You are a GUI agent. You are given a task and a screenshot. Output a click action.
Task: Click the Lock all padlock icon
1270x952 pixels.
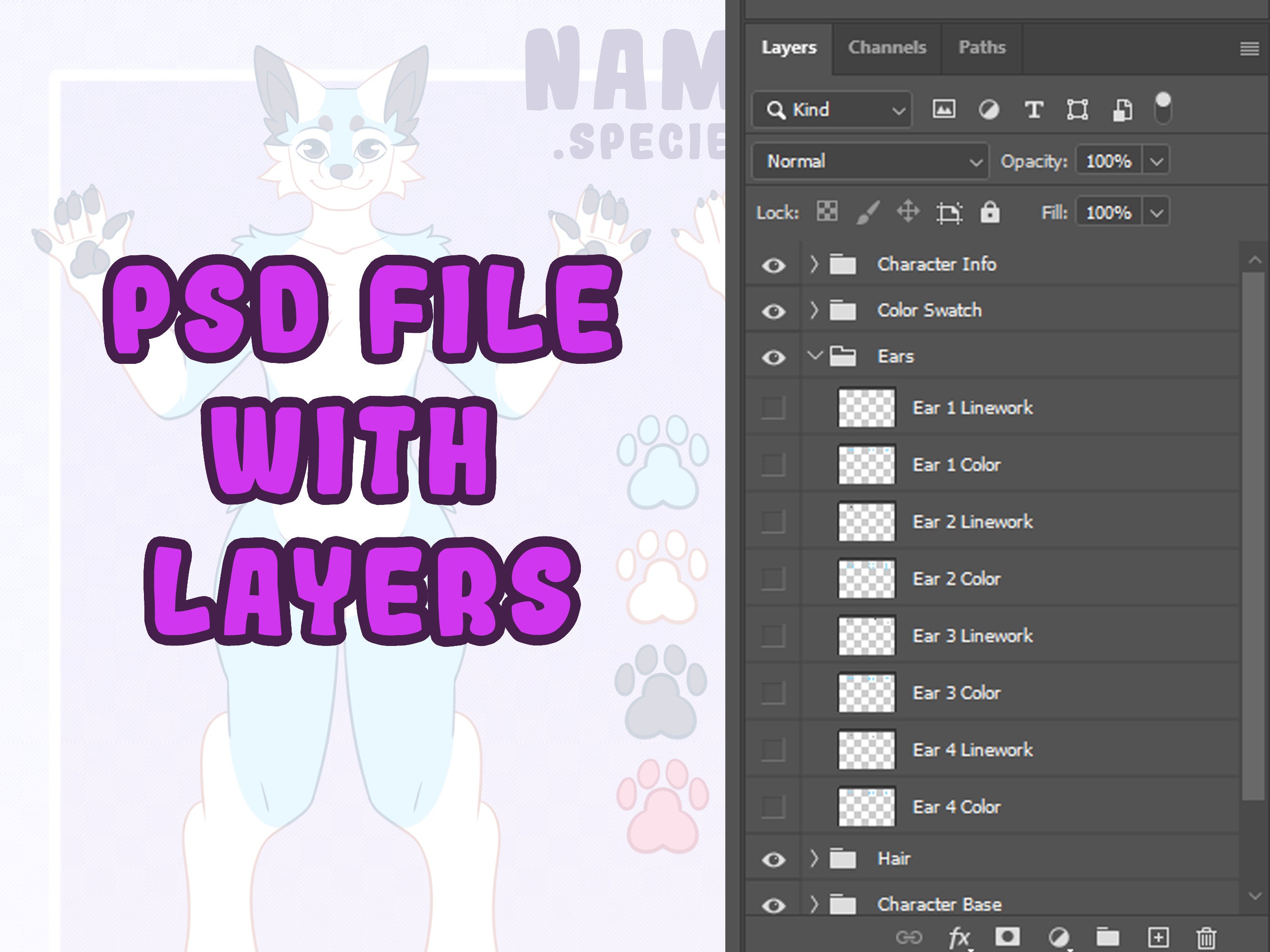[x=990, y=212]
